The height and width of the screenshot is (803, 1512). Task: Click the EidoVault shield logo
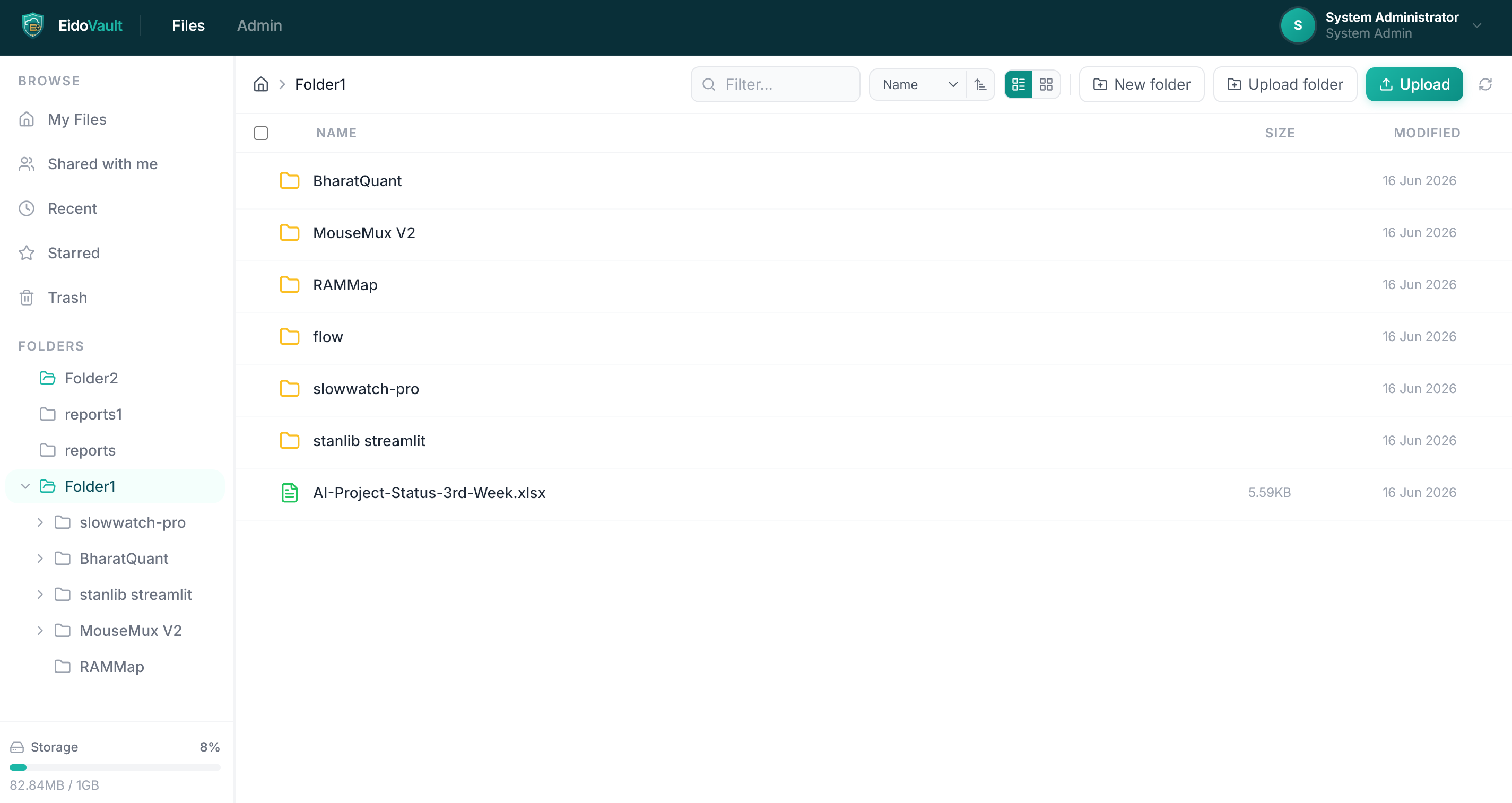33,25
